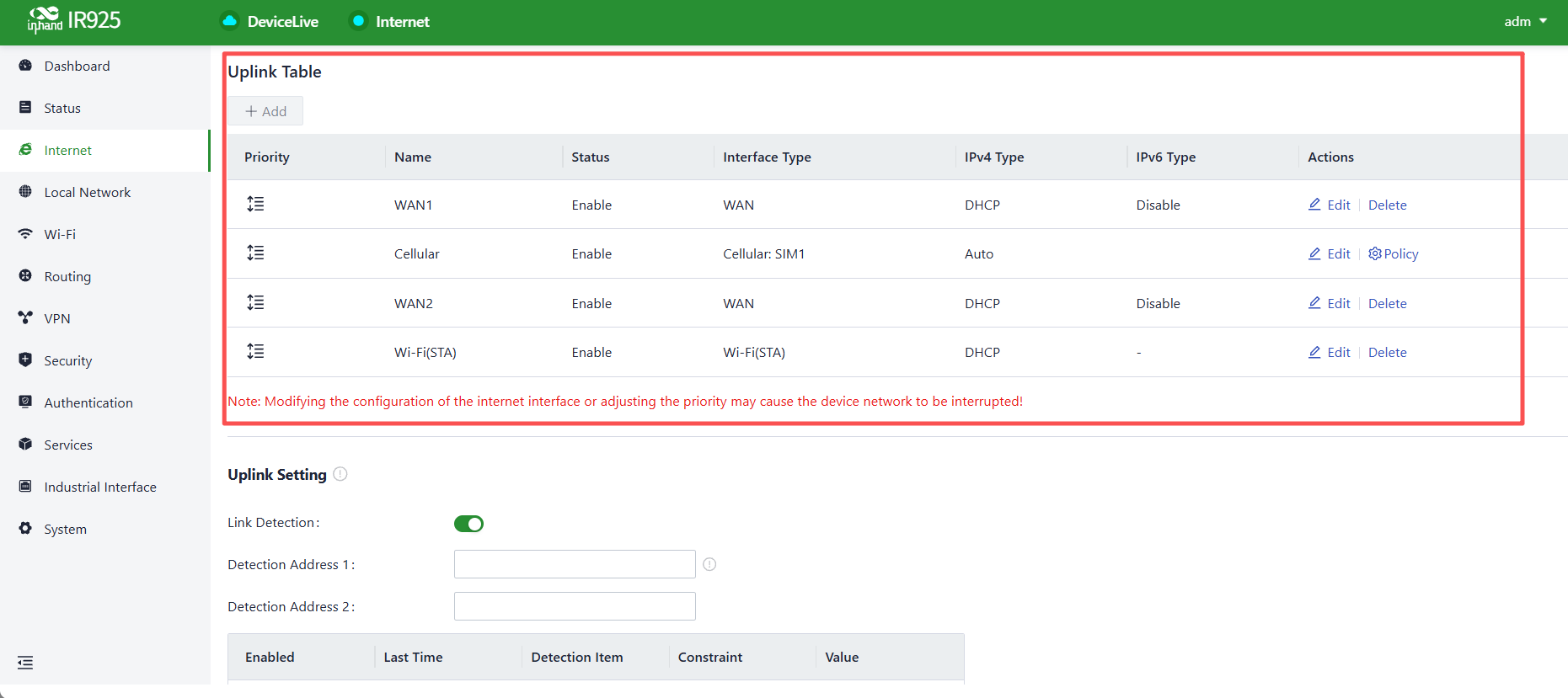
Task: Click the Detection Address 1 input field
Action: (x=575, y=564)
